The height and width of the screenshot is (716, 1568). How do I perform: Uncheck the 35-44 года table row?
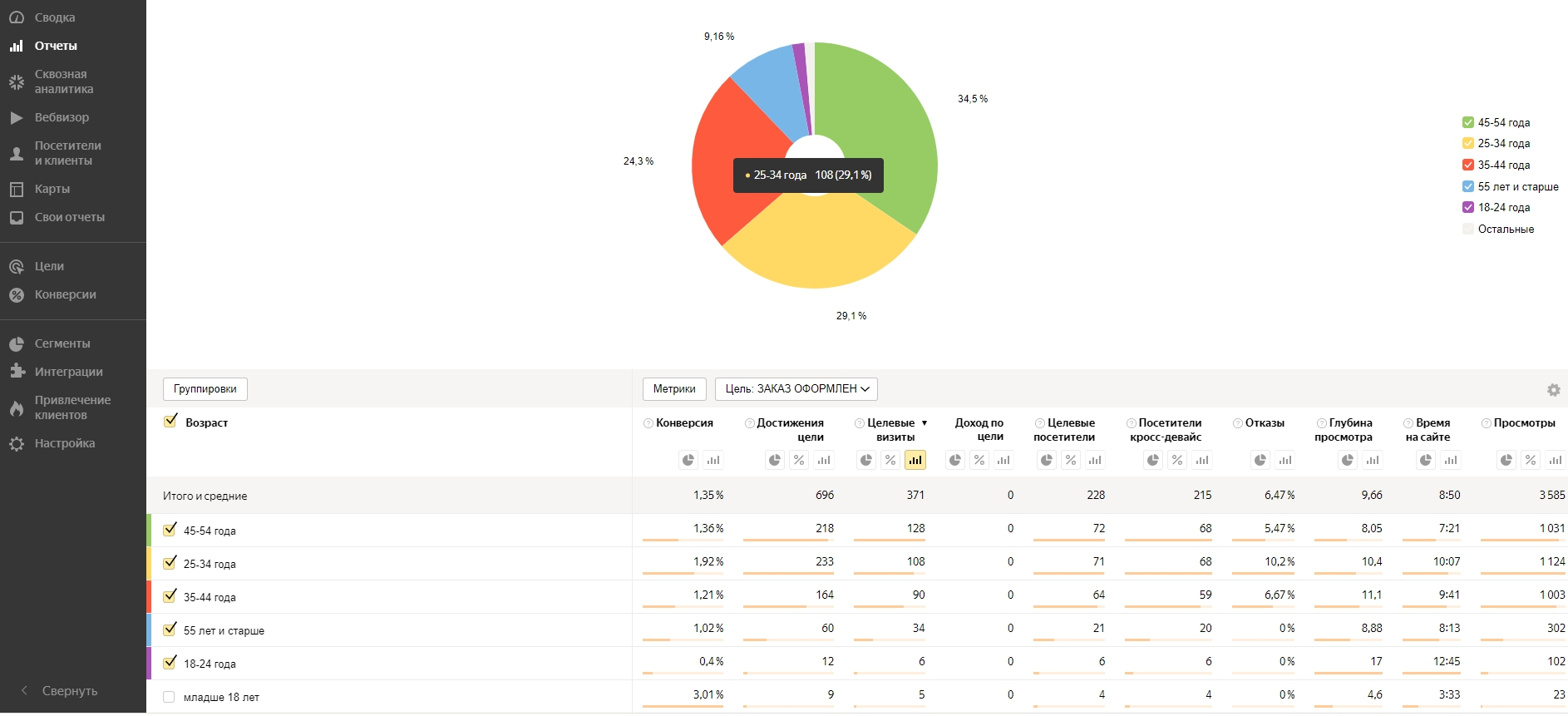click(170, 595)
